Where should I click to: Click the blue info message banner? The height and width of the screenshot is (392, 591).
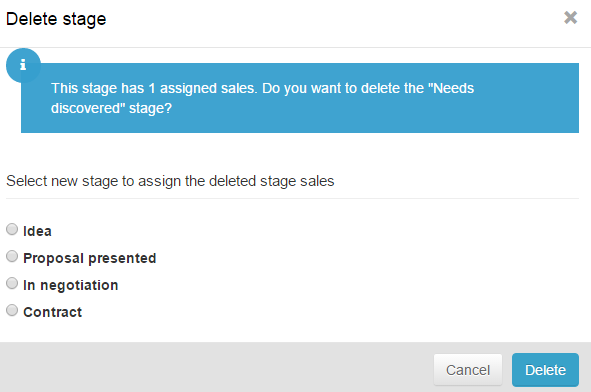pyautogui.click(x=300, y=98)
